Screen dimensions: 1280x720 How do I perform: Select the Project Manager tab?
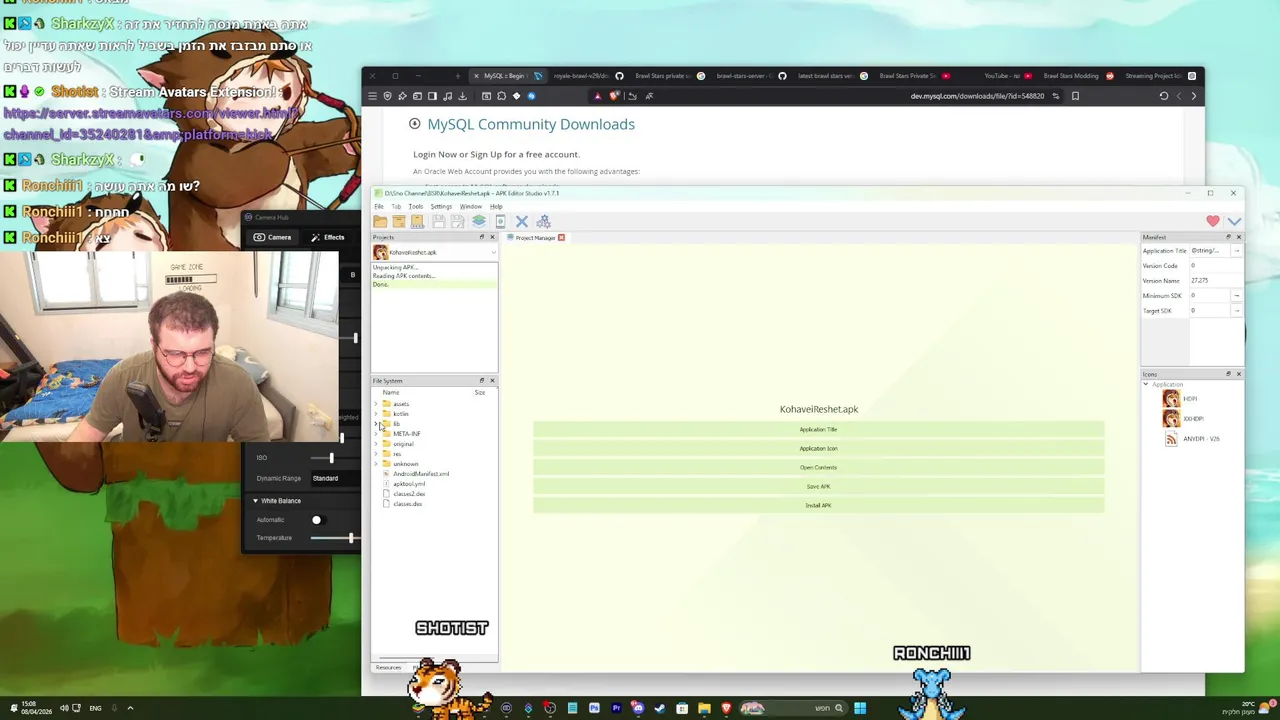point(535,237)
